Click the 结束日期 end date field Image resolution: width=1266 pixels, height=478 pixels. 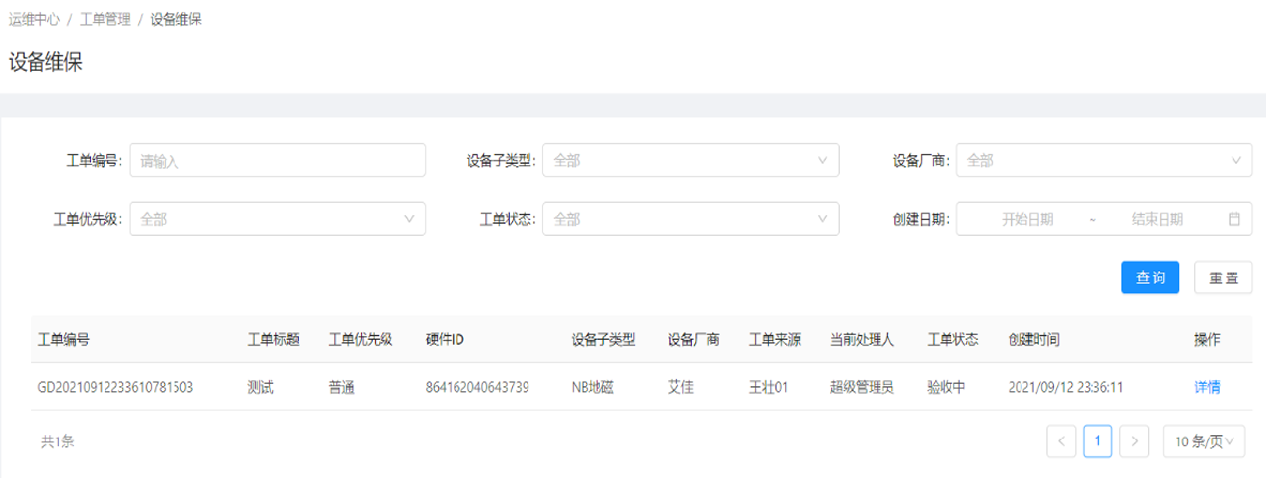click(1157, 219)
